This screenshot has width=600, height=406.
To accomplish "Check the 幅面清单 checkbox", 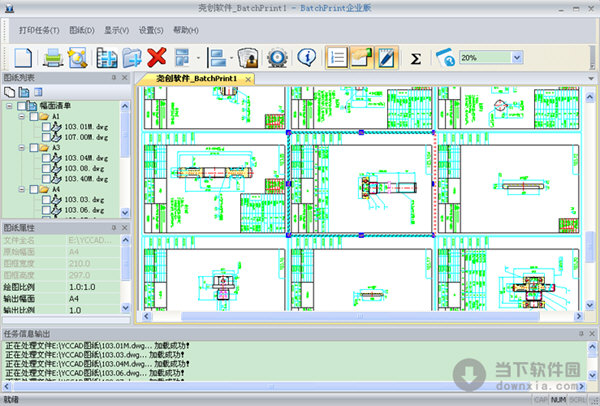I will pos(22,106).
